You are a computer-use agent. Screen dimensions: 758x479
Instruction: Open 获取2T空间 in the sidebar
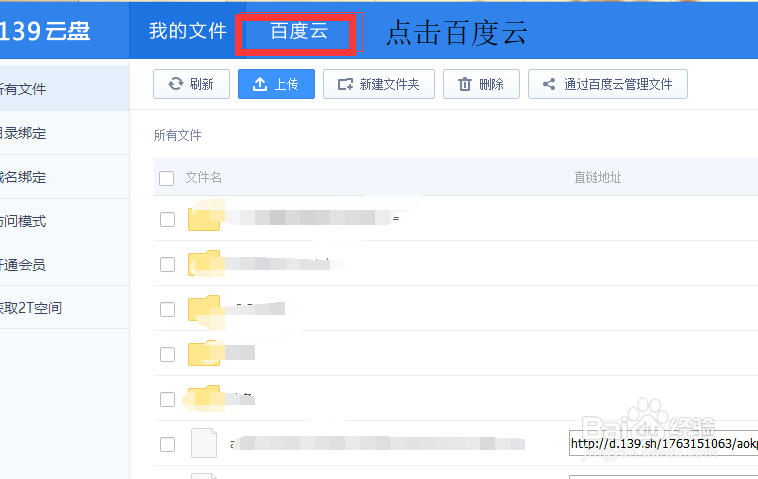click(64, 307)
